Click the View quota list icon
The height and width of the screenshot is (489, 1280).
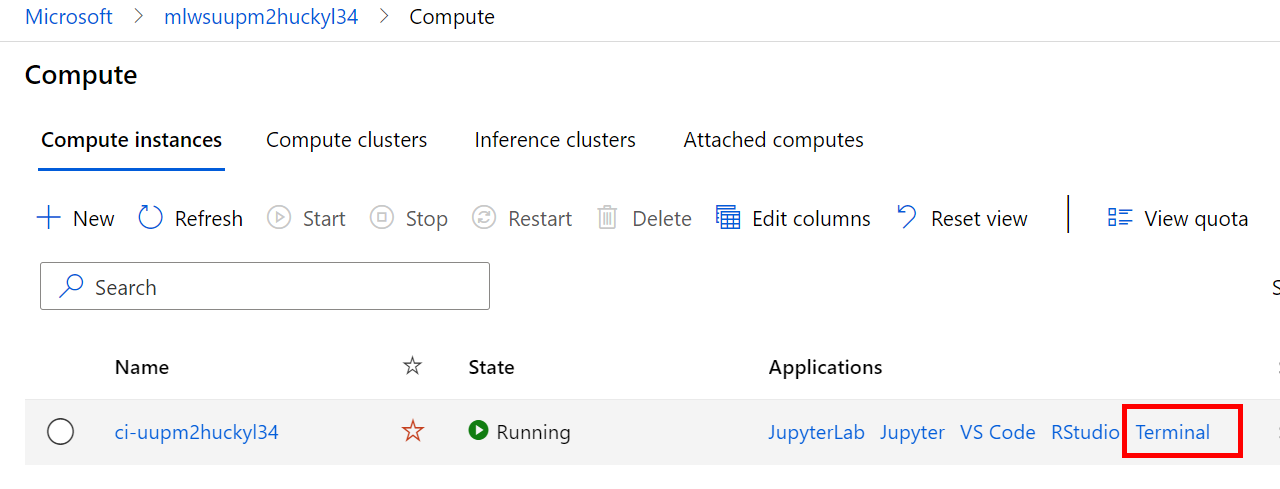1120,218
